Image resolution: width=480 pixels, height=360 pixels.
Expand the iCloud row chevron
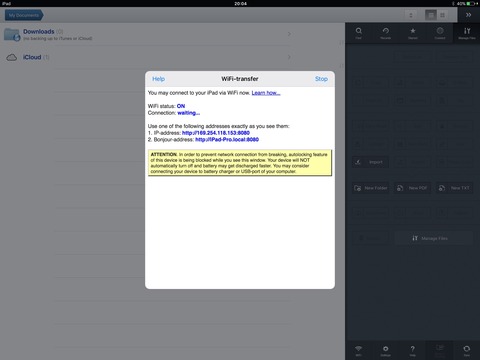(289, 57)
